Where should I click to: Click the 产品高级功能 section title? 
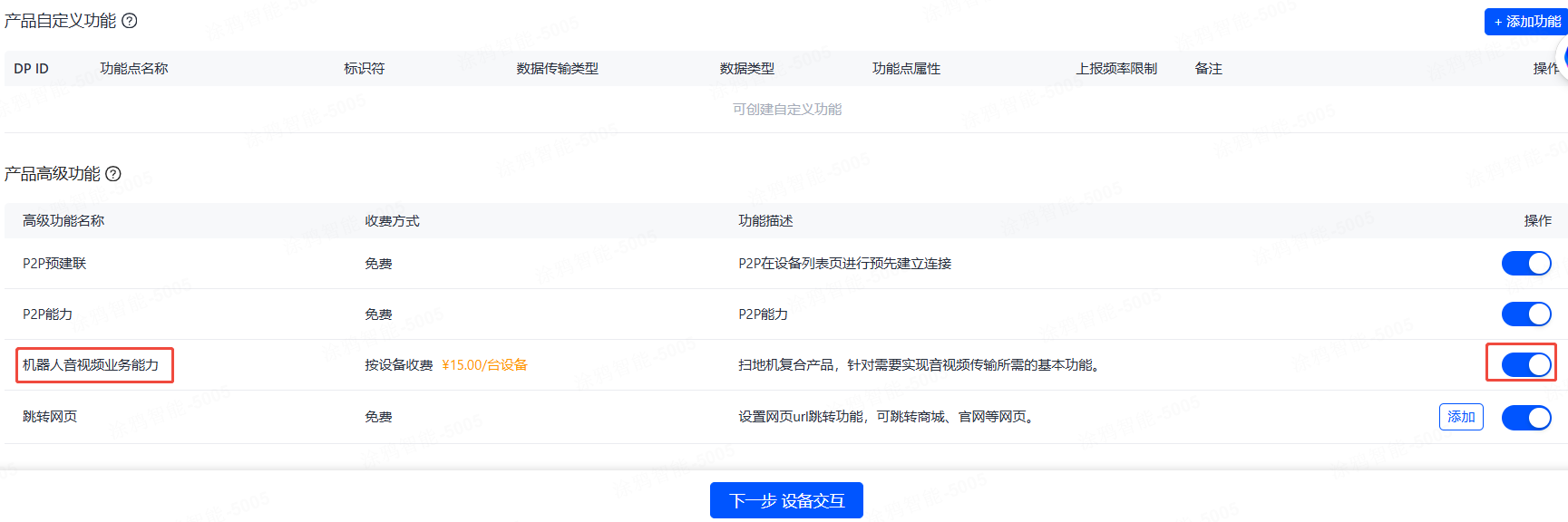coord(53,174)
